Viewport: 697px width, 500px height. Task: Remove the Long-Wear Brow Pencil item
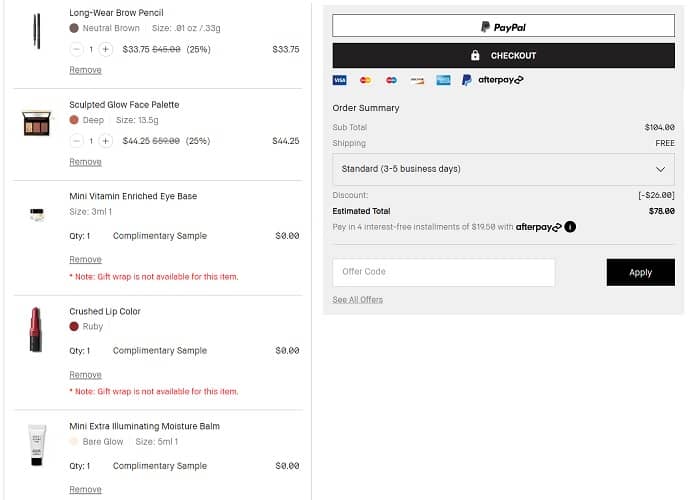[85, 70]
